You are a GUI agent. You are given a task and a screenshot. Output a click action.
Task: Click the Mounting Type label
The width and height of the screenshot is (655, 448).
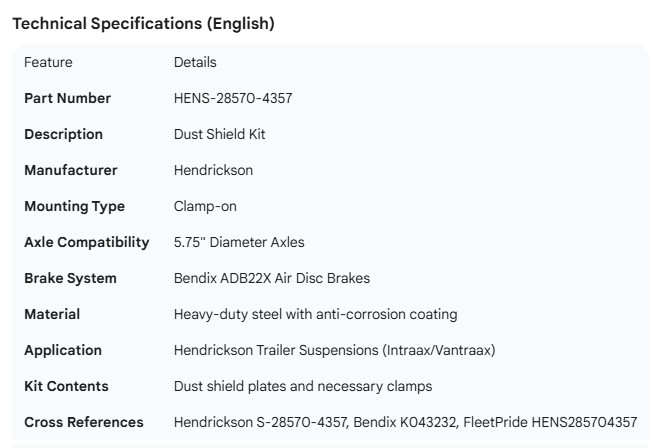pos(74,206)
